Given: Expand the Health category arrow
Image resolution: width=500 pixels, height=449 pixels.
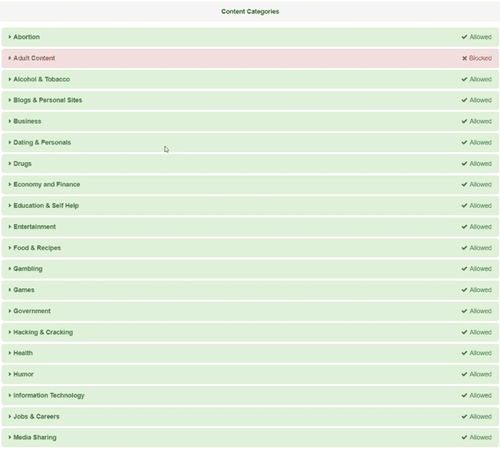Looking at the screenshot, I should pos(10,353).
